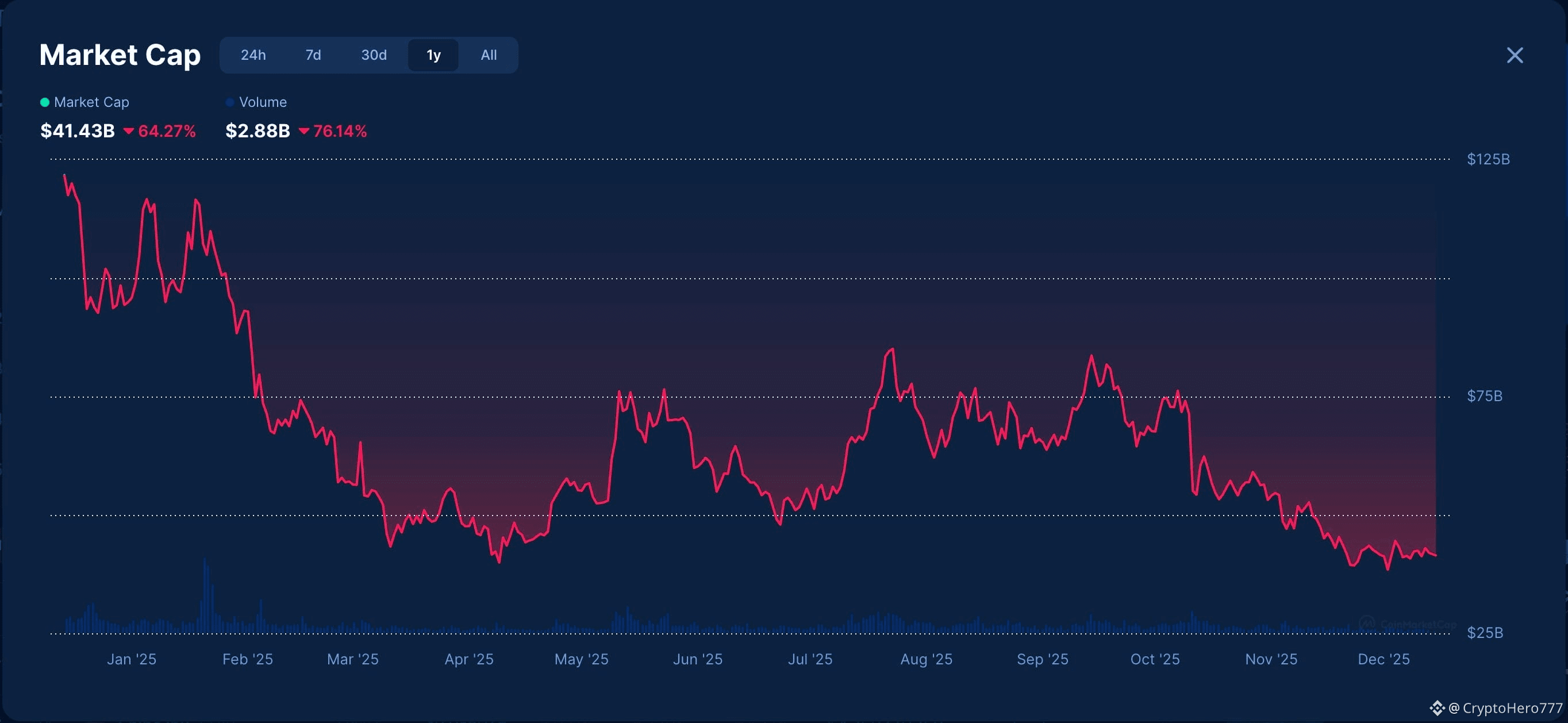Select the 7d range tab
This screenshot has height=723, width=1568.
pos(313,55)
